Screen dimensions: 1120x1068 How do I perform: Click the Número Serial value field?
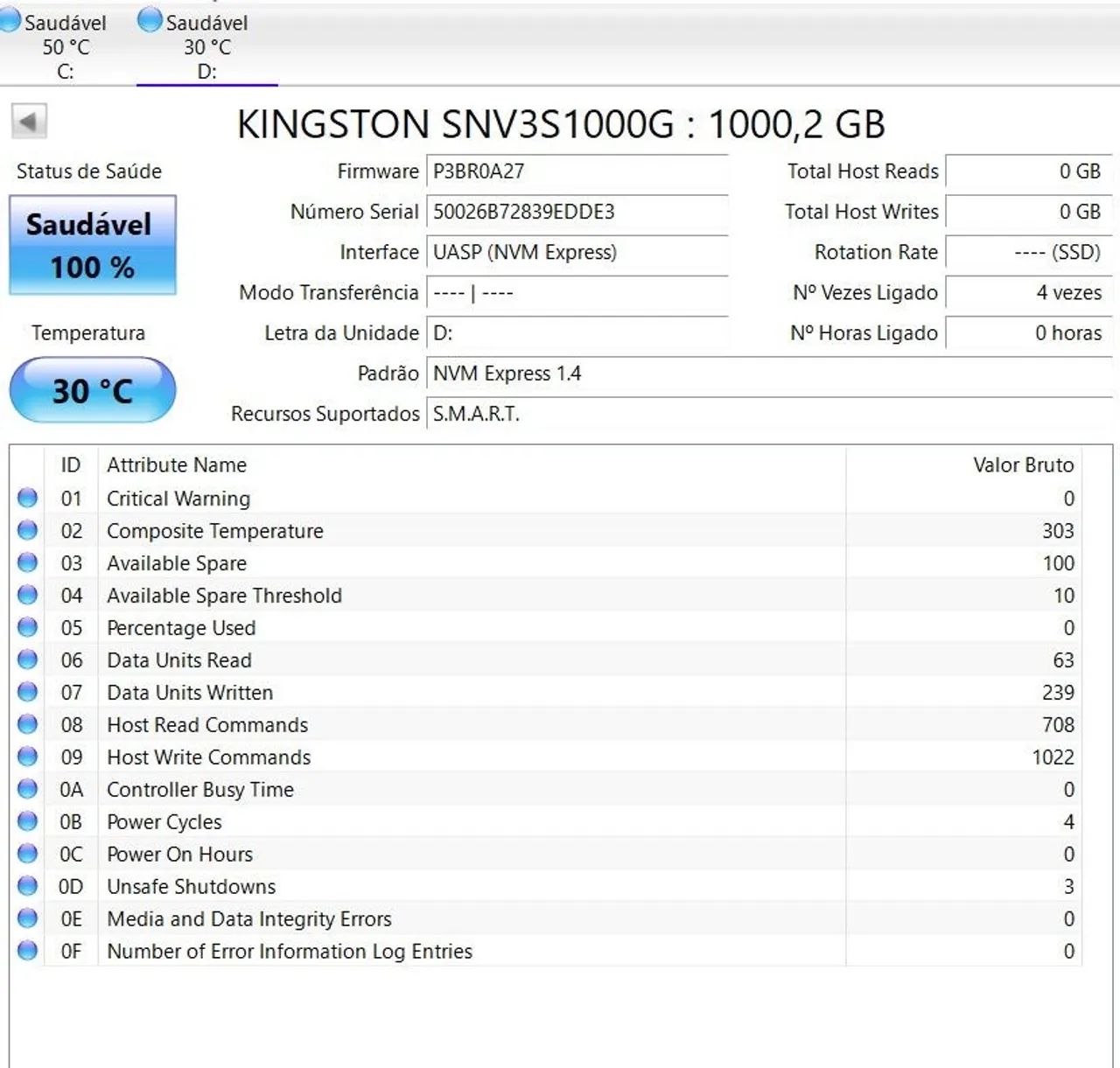pos(577,212)
